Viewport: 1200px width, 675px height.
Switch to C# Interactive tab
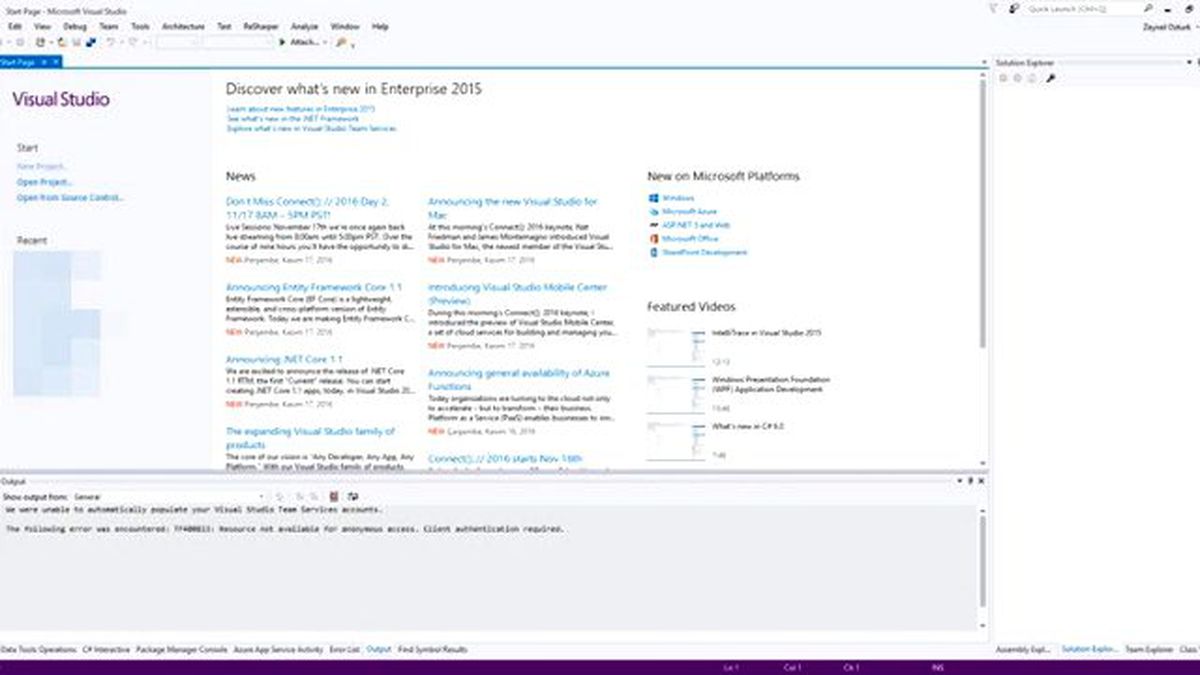[x=106, y=650]
